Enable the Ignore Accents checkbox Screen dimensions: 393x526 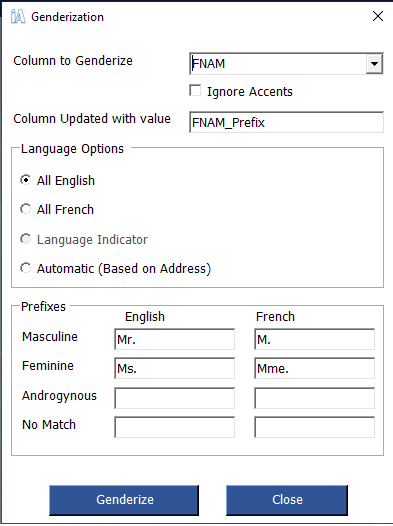tap(195, 91)
